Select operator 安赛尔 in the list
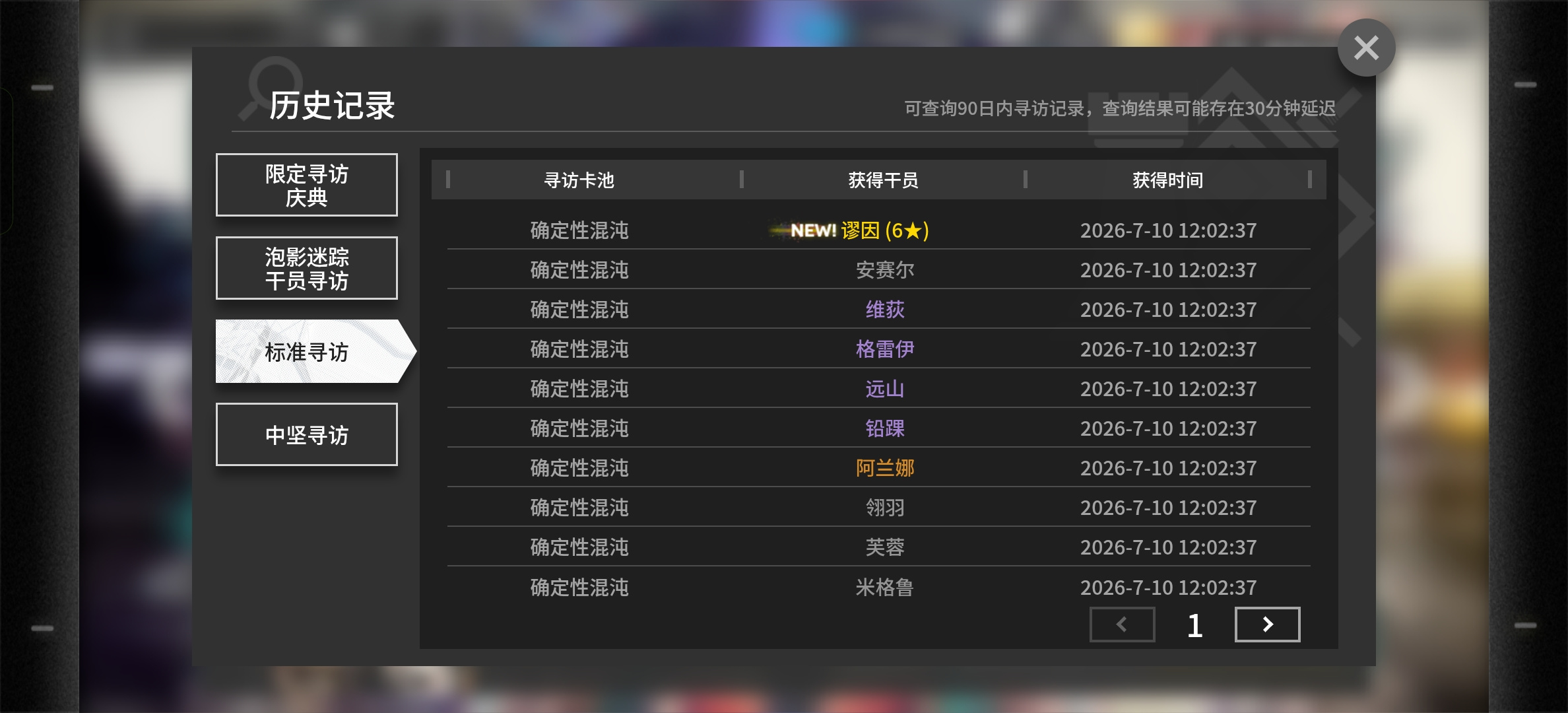 pos(885,270)
